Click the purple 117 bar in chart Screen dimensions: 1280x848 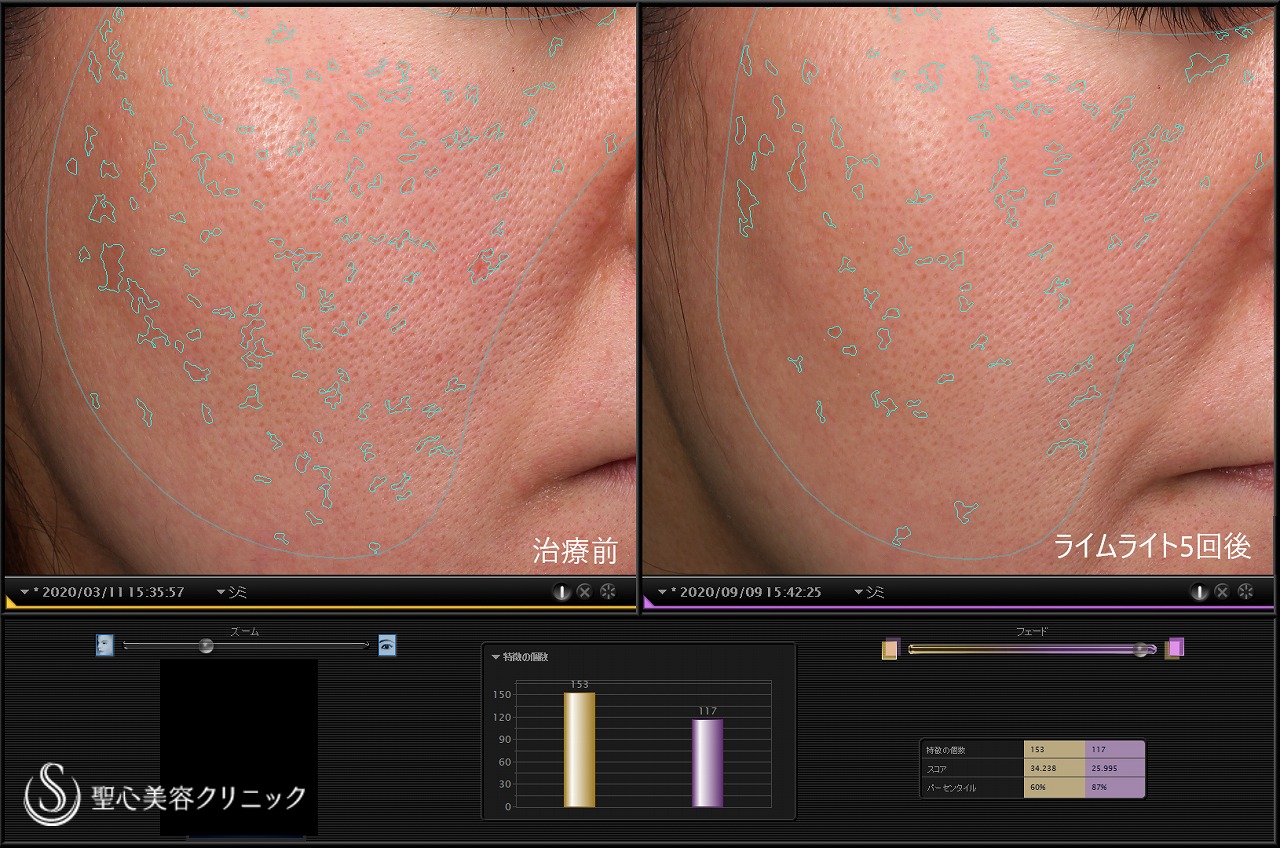point(707,762)
